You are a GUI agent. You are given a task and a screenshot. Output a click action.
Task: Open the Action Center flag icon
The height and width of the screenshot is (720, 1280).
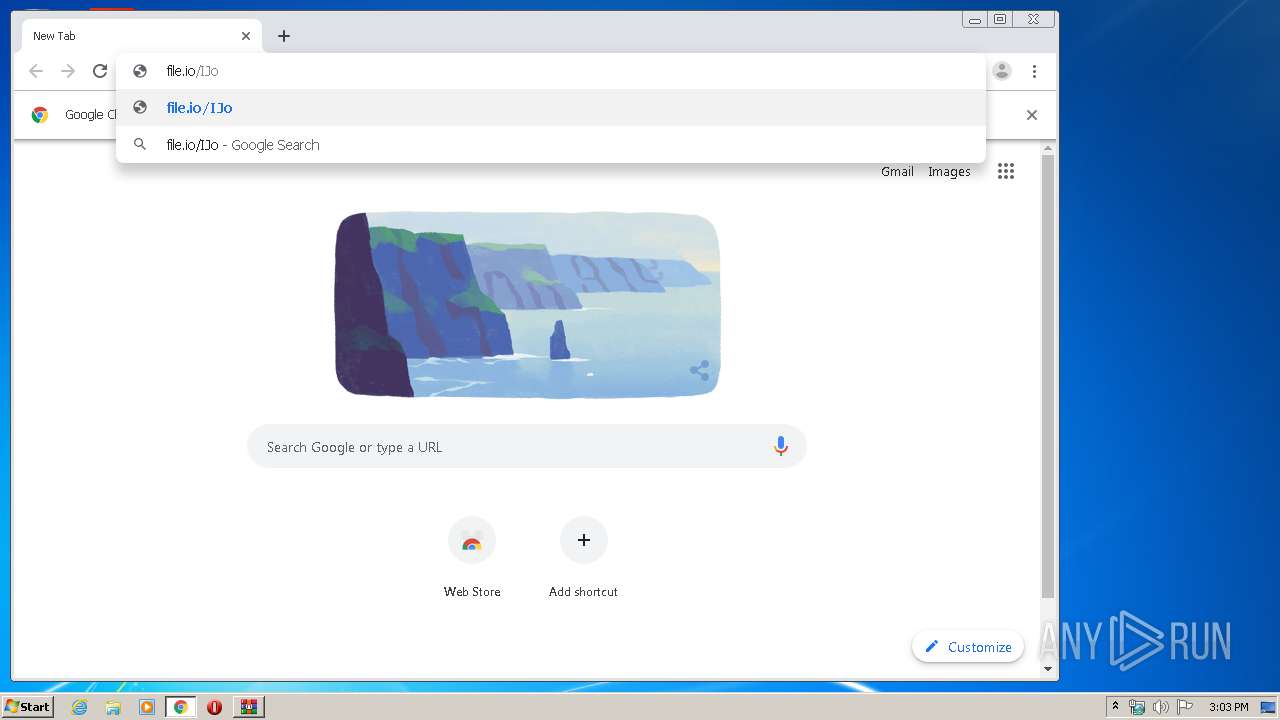coord(1185,707)
